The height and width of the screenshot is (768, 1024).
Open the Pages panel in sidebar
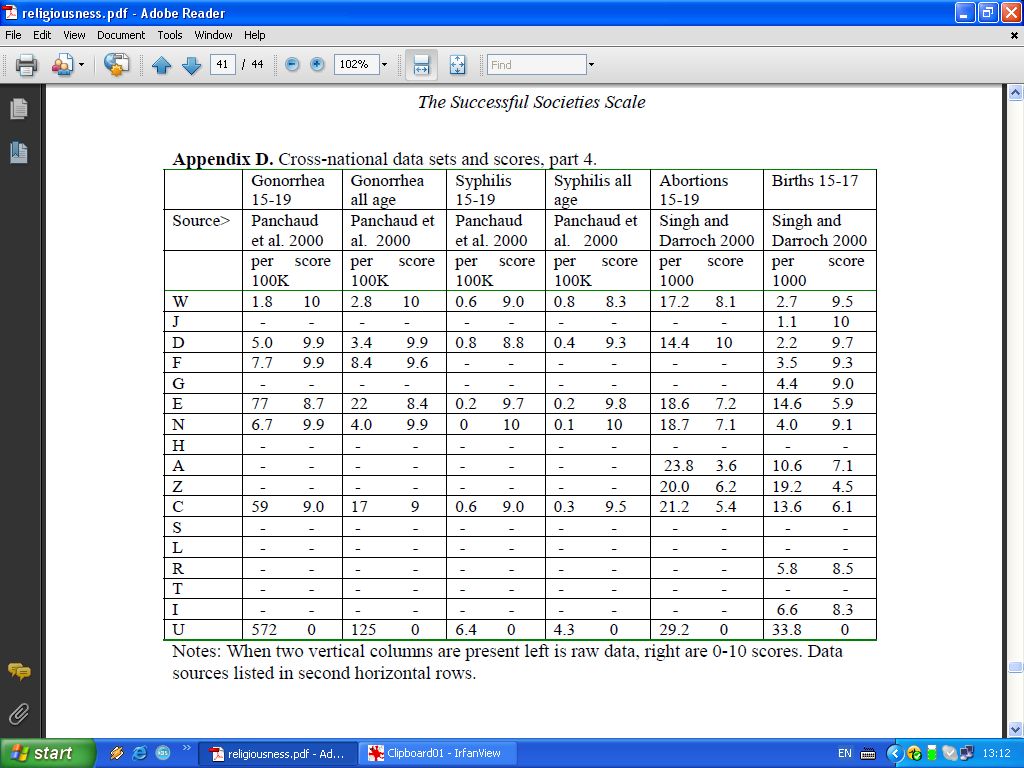click(18, 109)
